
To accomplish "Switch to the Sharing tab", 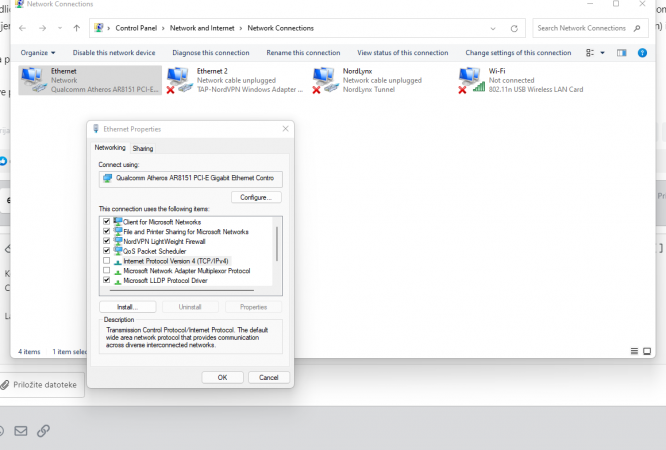I will [x=143, y=148].
